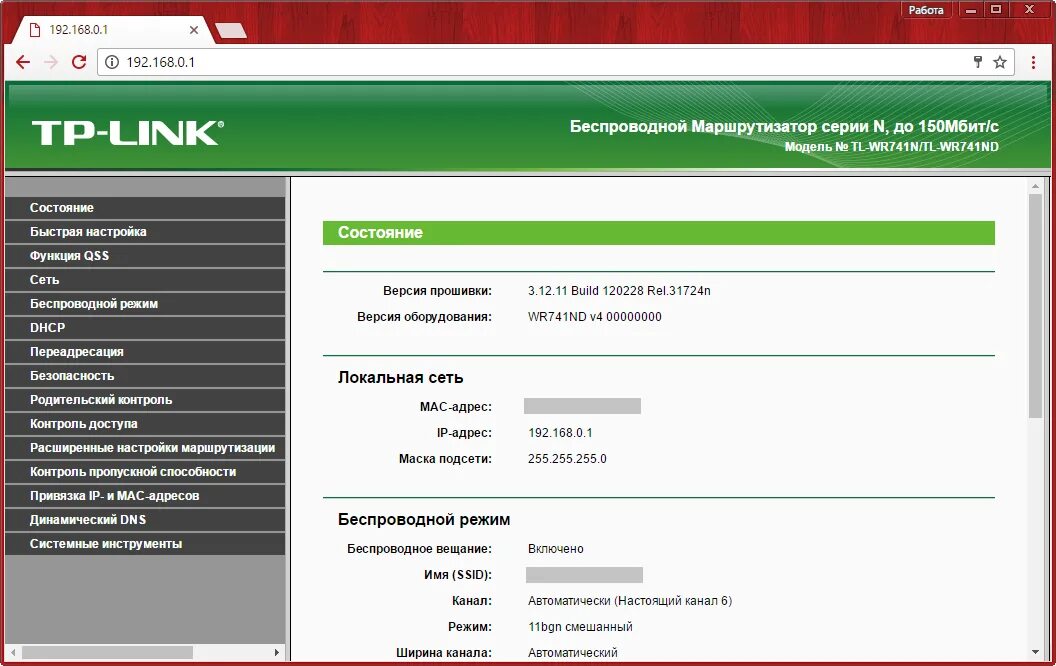The width and height of the screenshot is (1056, 666).
Task: Click sidebar horizontal scrollbar left arrow
Action: click(x=13, y=653)
